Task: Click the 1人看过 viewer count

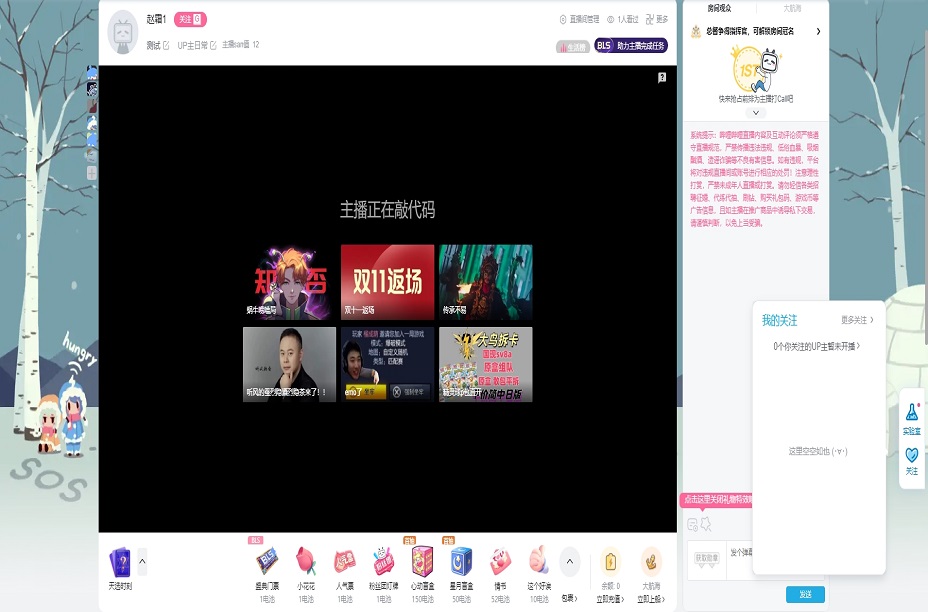Action: pos(623,20)
